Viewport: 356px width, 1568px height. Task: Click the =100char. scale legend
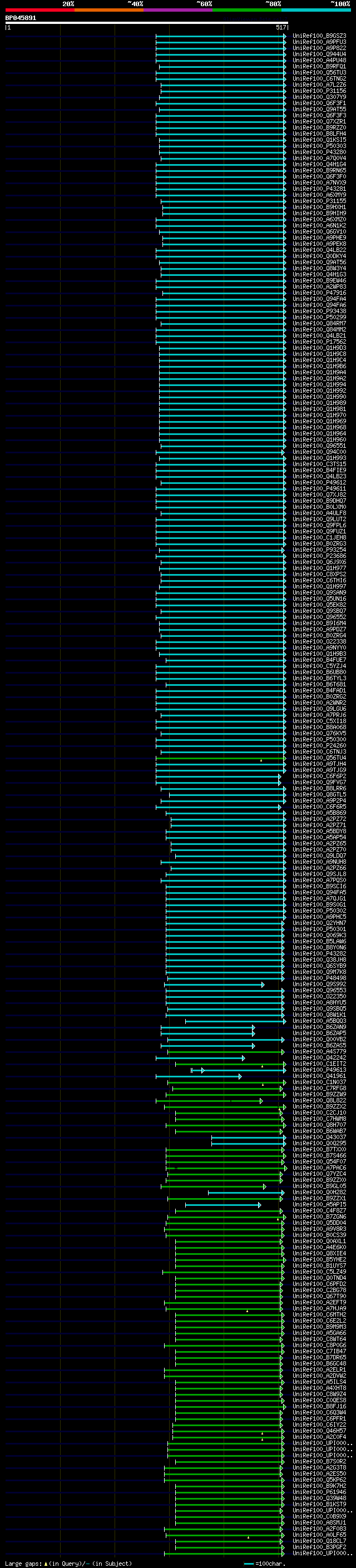[264, 1564]
